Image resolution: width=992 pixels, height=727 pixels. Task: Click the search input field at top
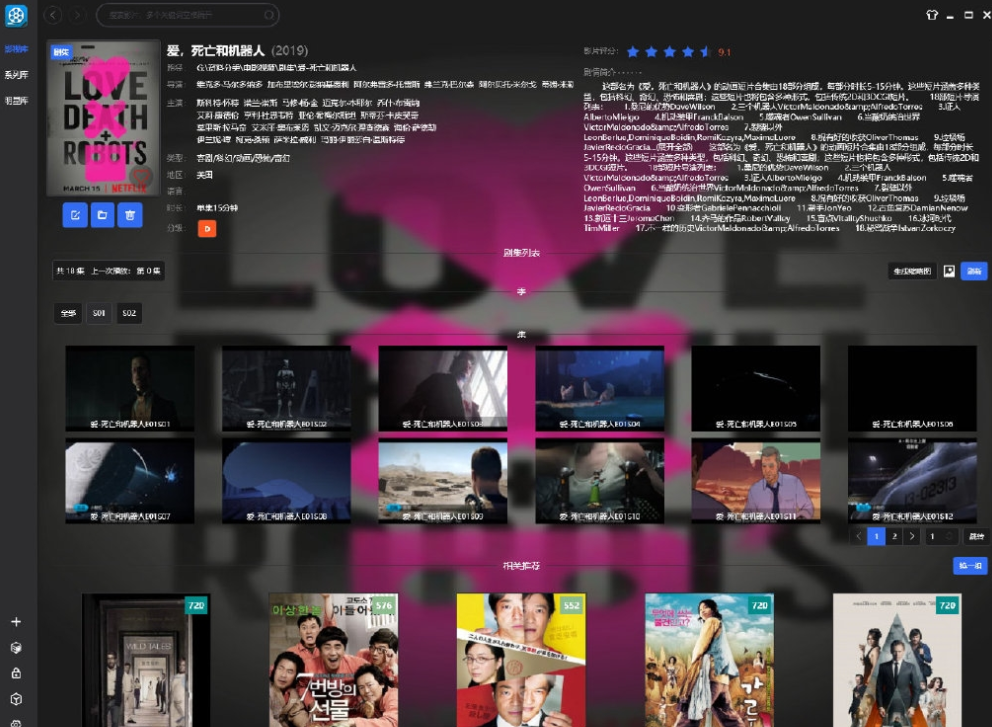tap(188, 15)
